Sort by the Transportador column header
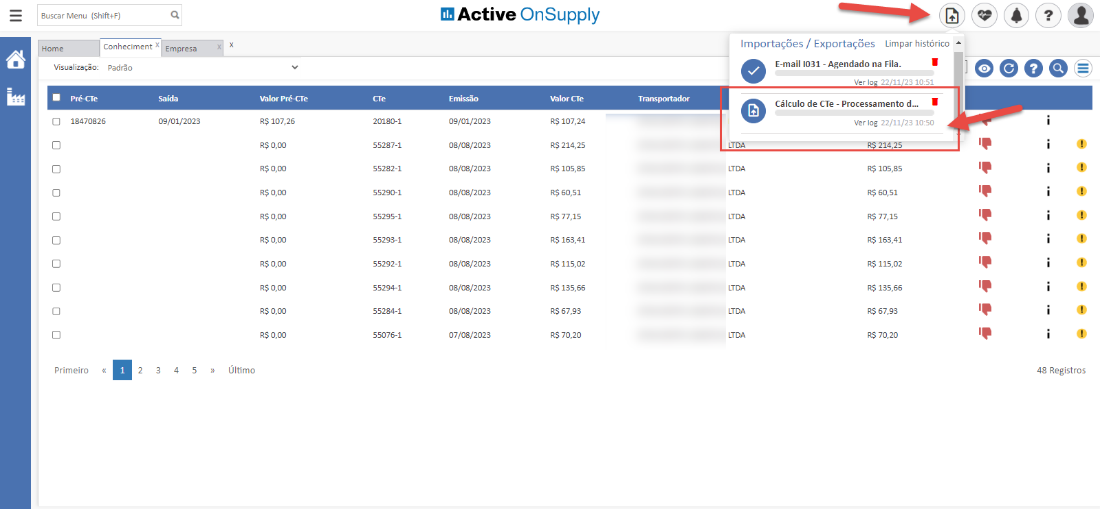1100x509 pixels. tap(664, 99)
